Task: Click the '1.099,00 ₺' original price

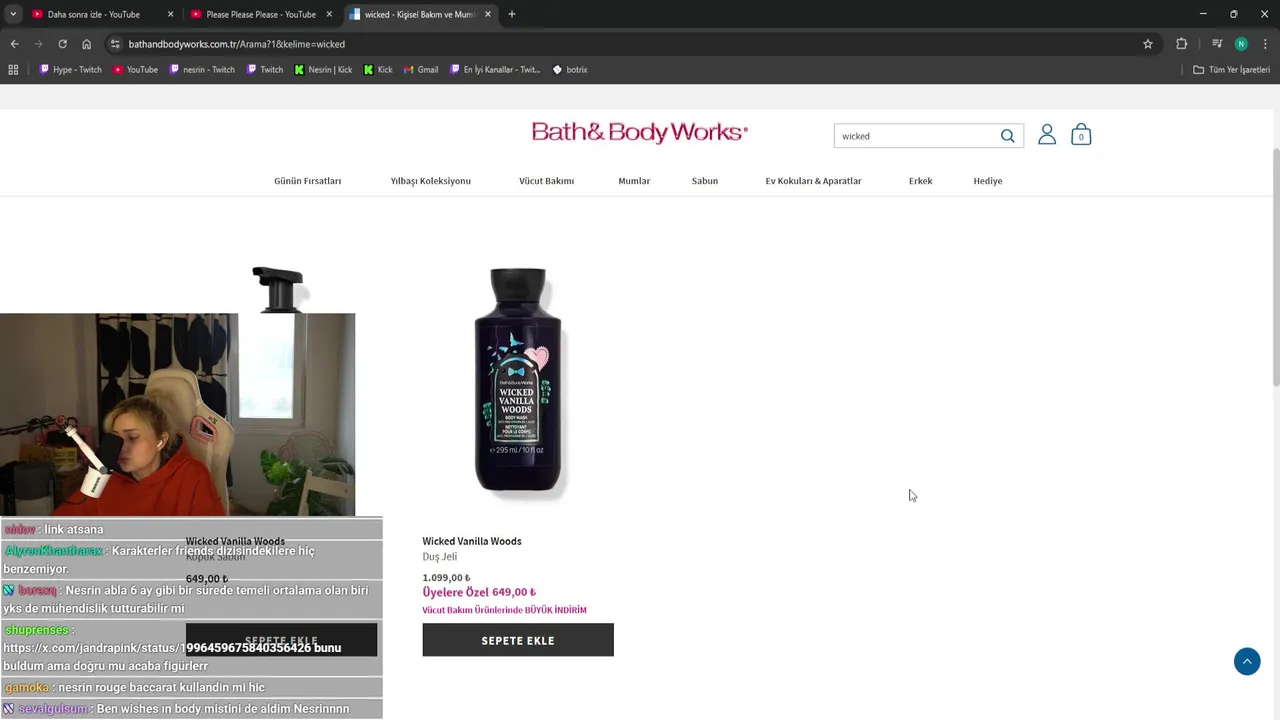Action: click(x=446, y=578)
